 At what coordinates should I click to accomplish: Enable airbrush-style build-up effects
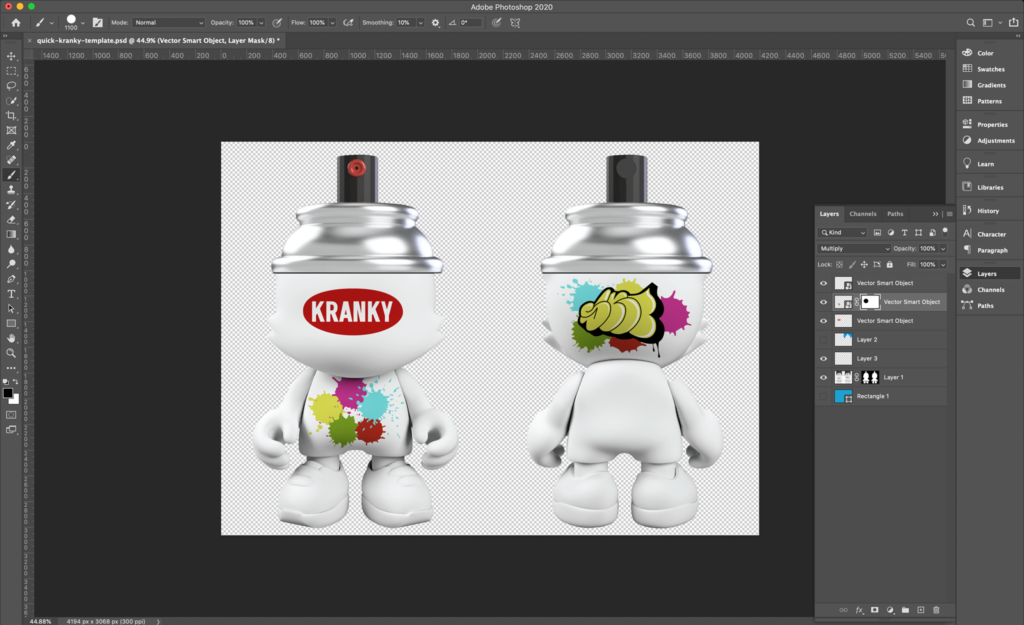point(348,22)
